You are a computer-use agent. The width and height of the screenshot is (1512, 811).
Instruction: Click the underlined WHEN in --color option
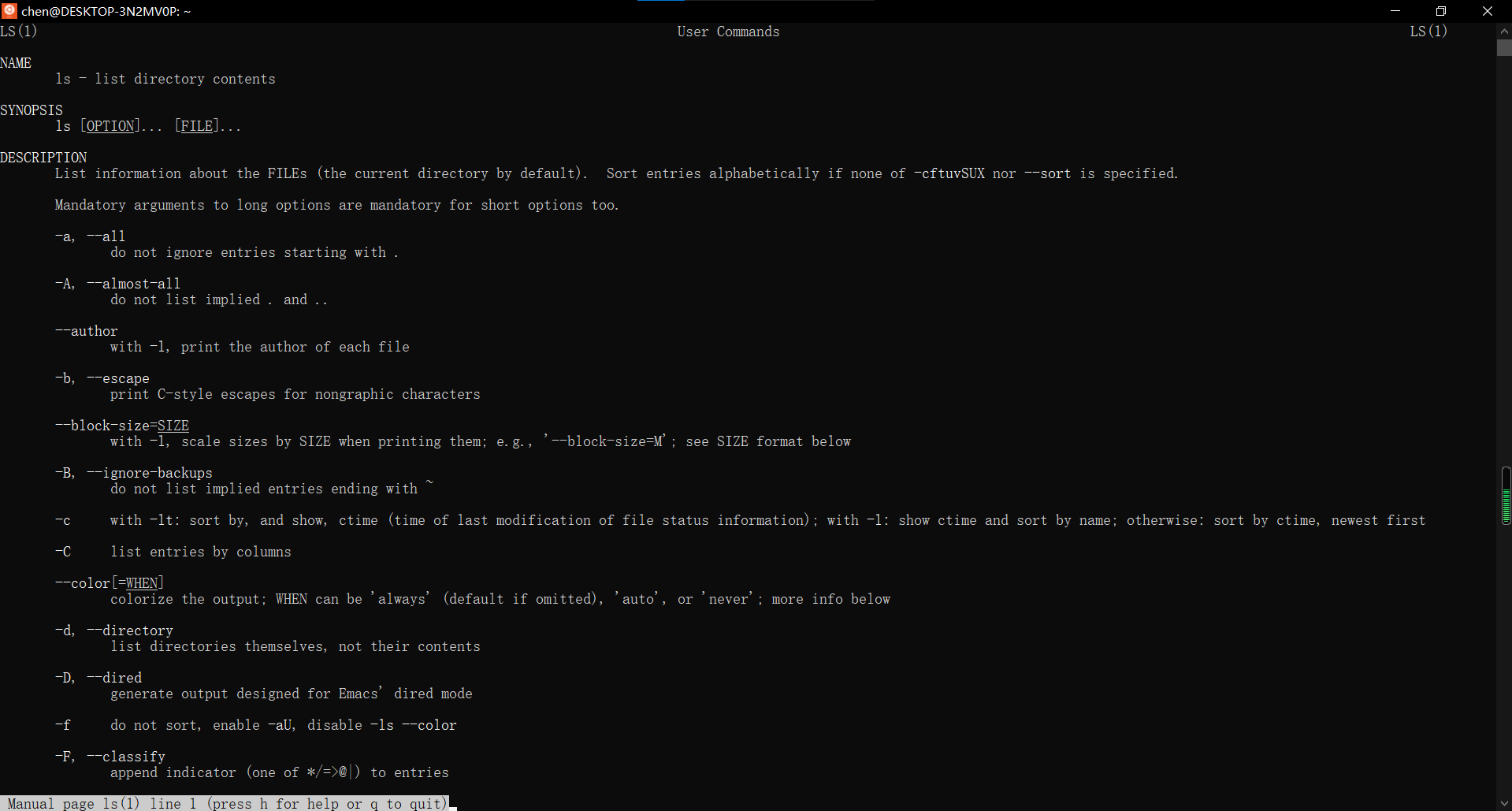click(142, 583)
